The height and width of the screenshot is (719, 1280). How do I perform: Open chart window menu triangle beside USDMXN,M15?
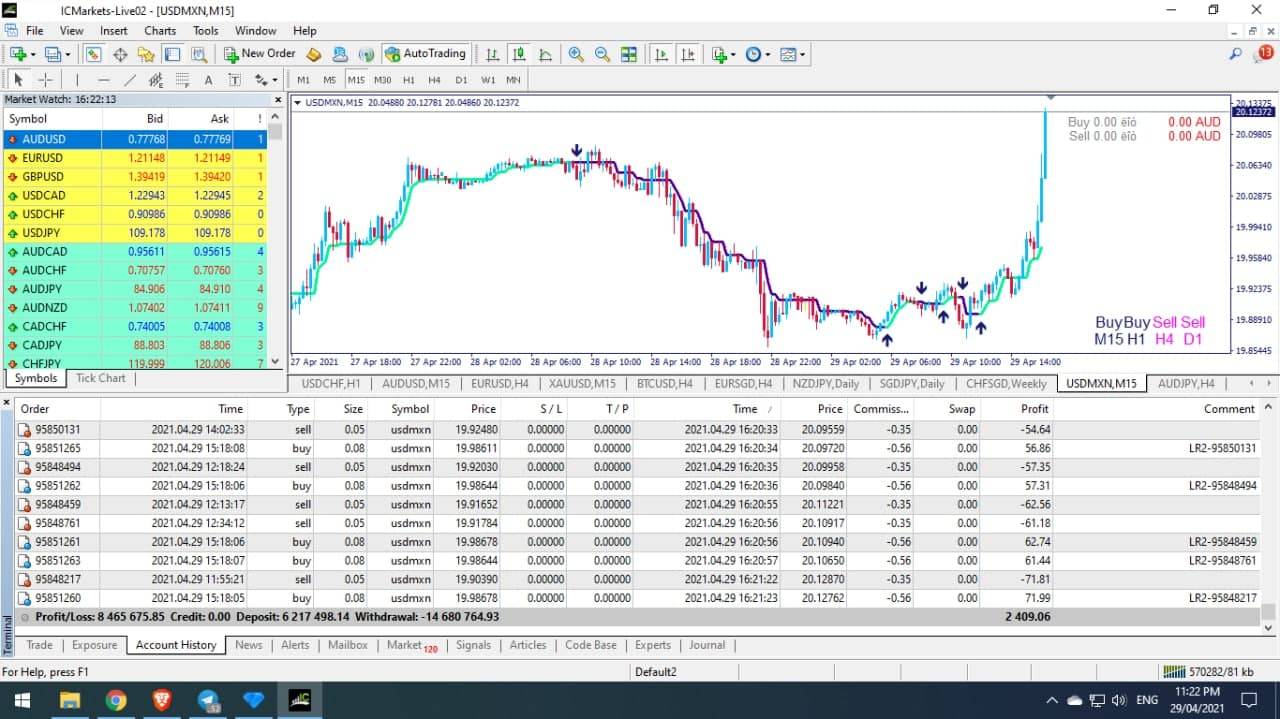pyautogui.click(x=297, y=102)
